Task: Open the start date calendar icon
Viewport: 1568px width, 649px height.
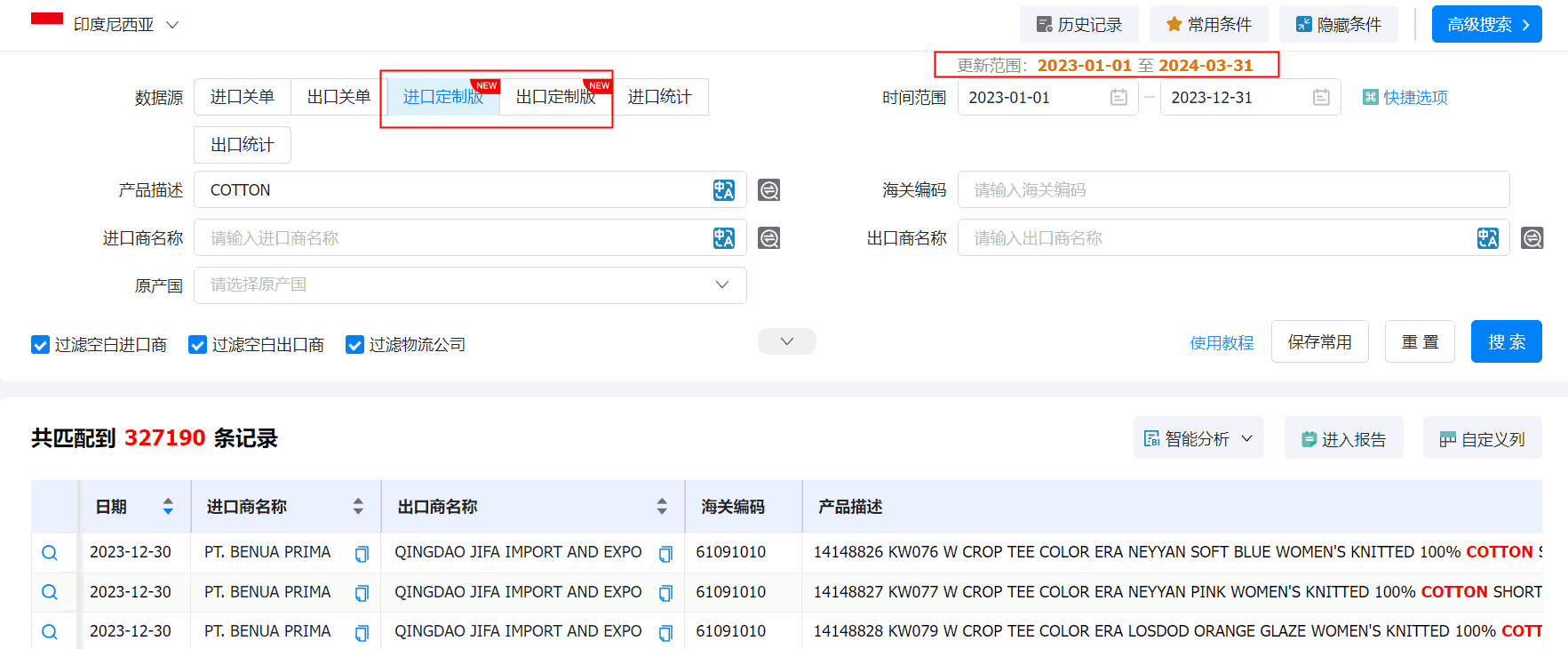Action: point(1118,98)
